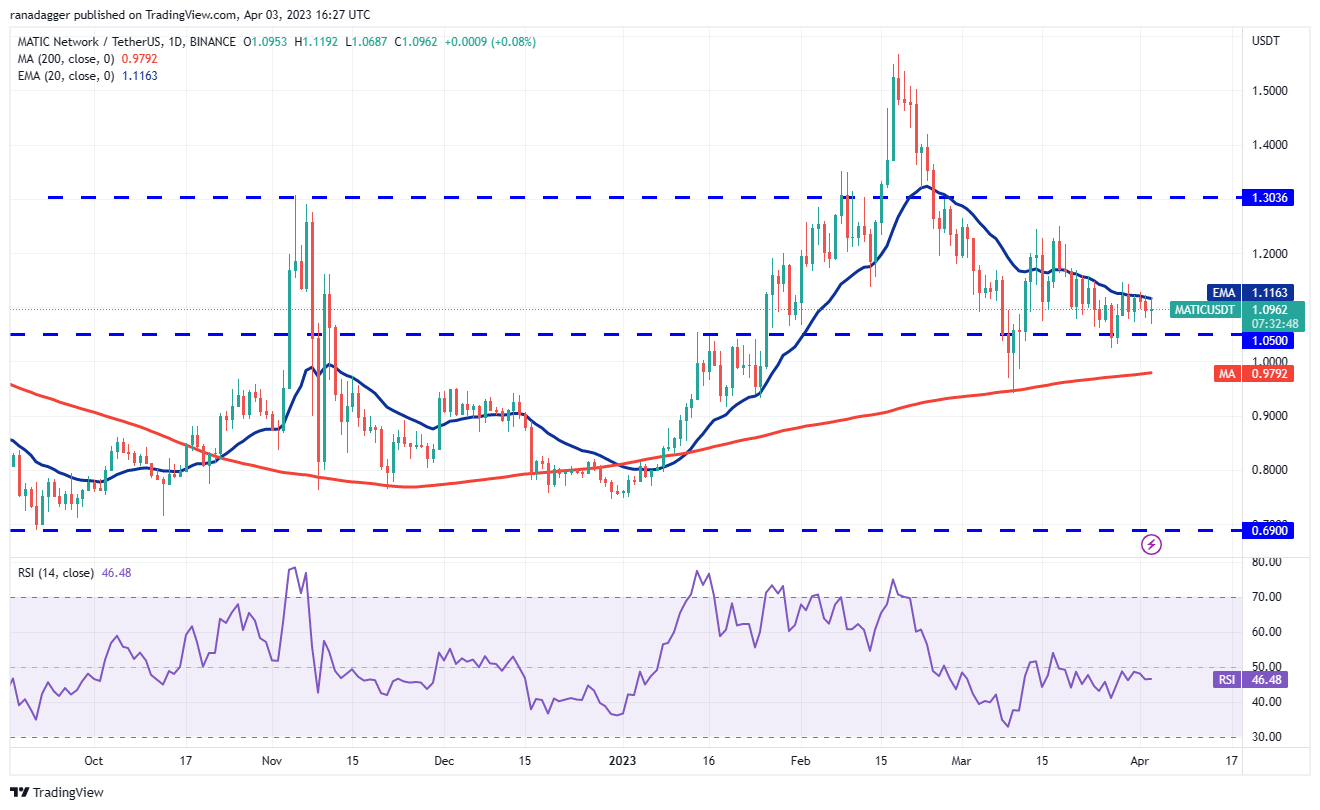Select the 0.6900 support level label
This screenshot has width=1320, height=810.
pos(1268,530)
